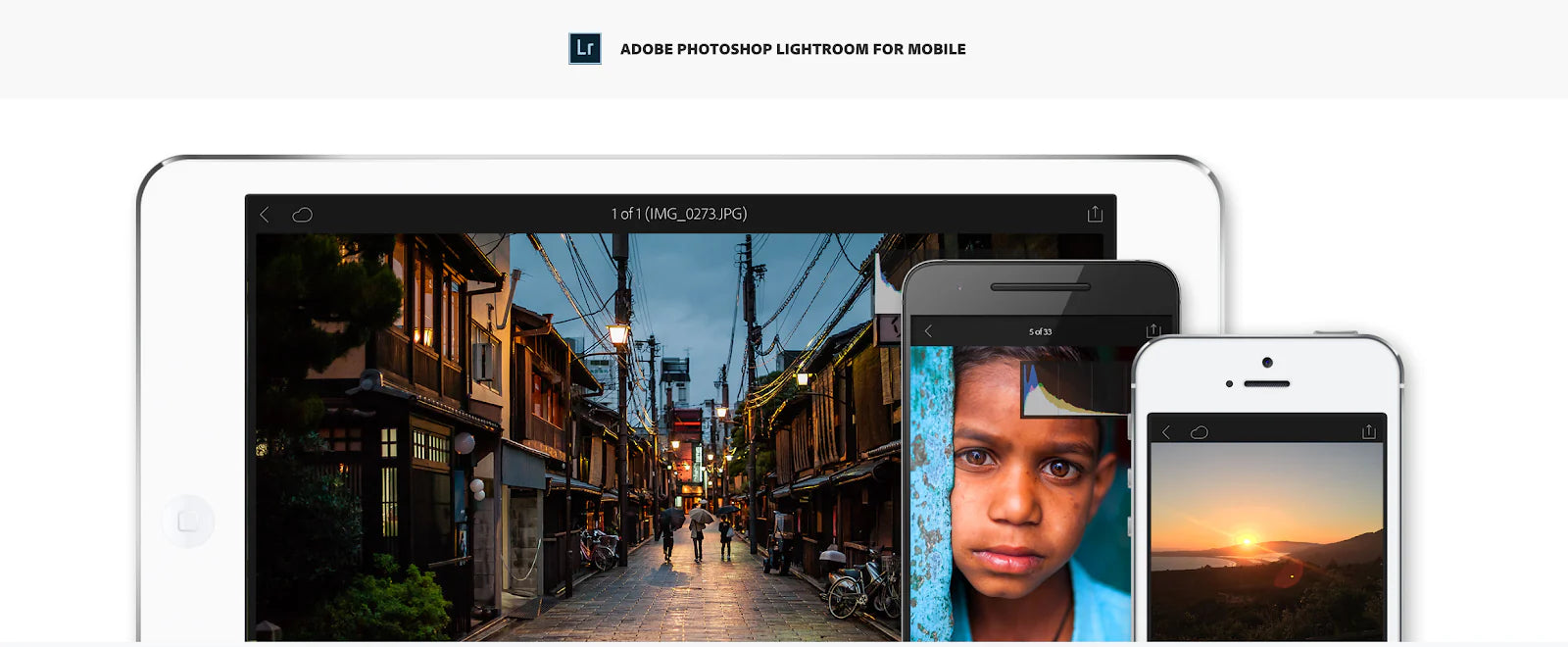
Task: Tap the iPad home button
Action: (x=188, y=521)
